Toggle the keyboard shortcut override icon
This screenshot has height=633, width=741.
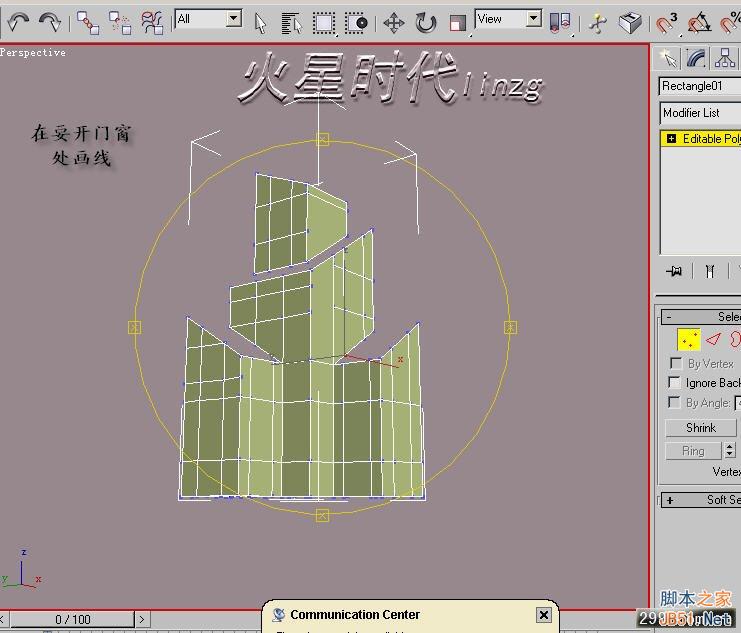click(x=630, y=23)
